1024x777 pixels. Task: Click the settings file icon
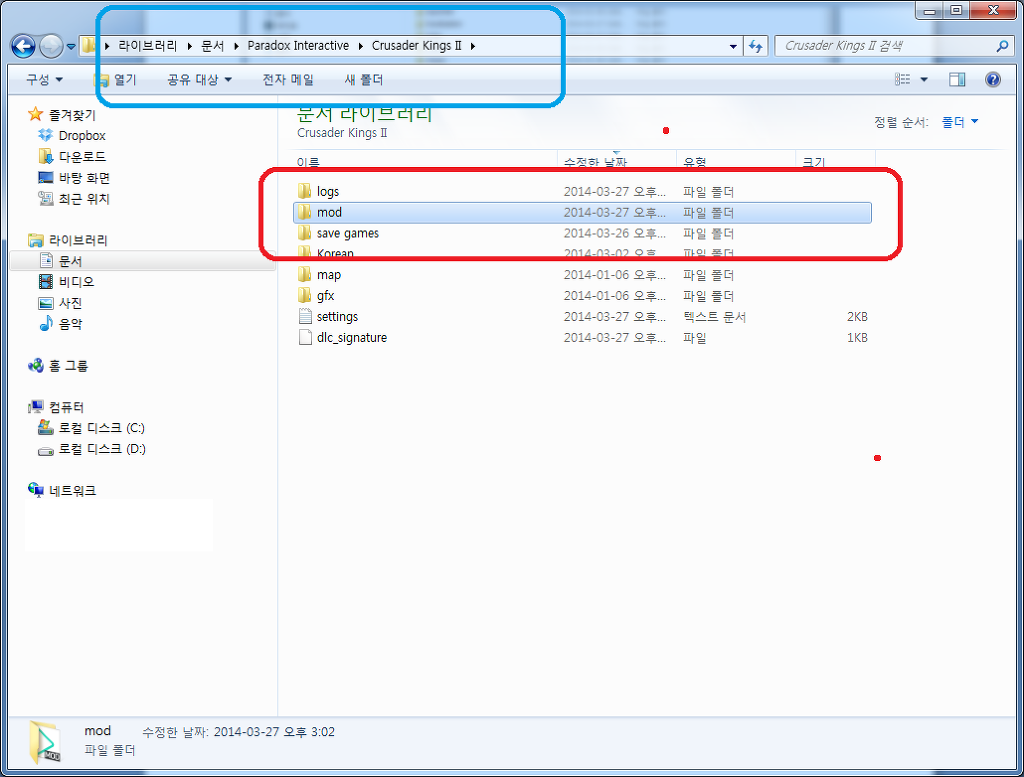[305, 316]
